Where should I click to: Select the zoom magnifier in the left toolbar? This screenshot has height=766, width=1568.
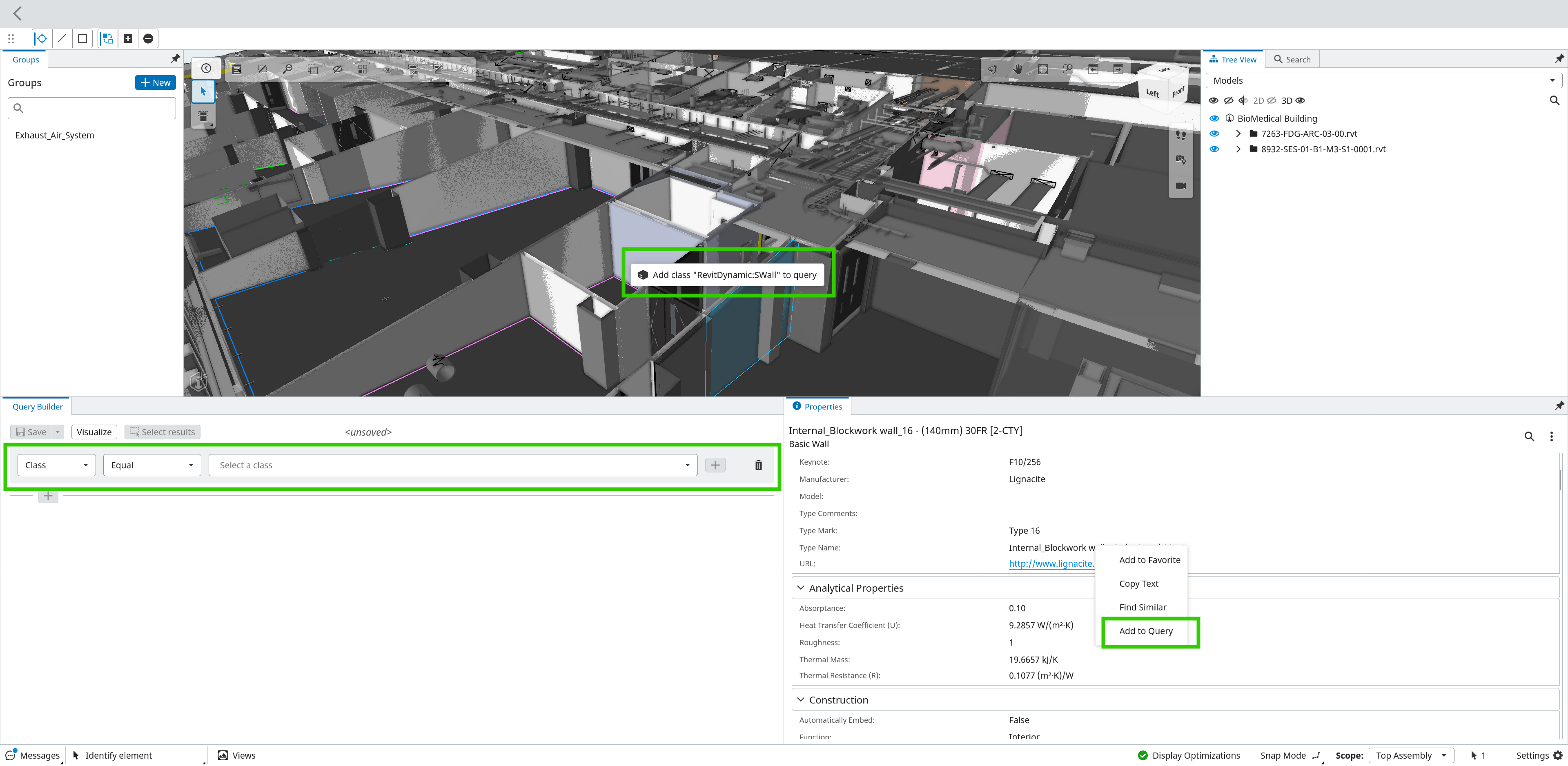coord(288,69)
